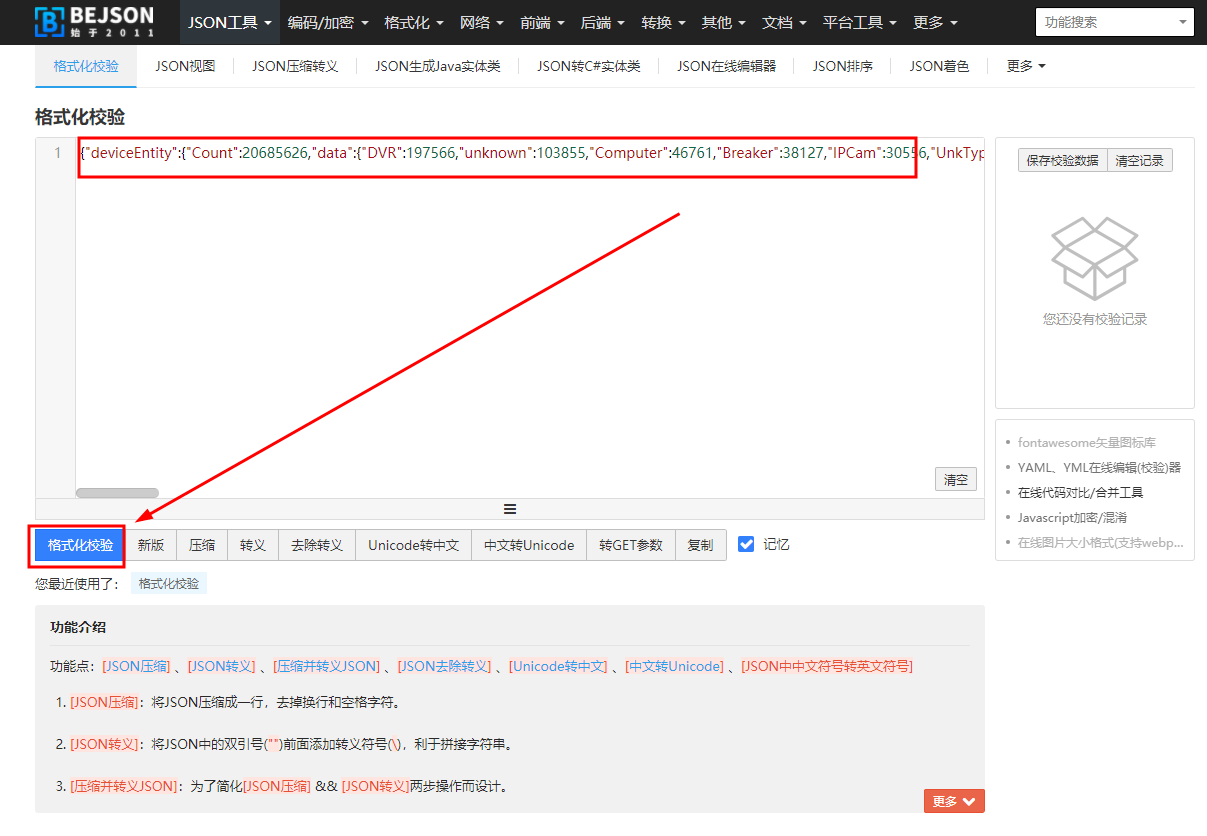
Task: Click the [JSON去除转义] feature link
Action: coord(445,666)
